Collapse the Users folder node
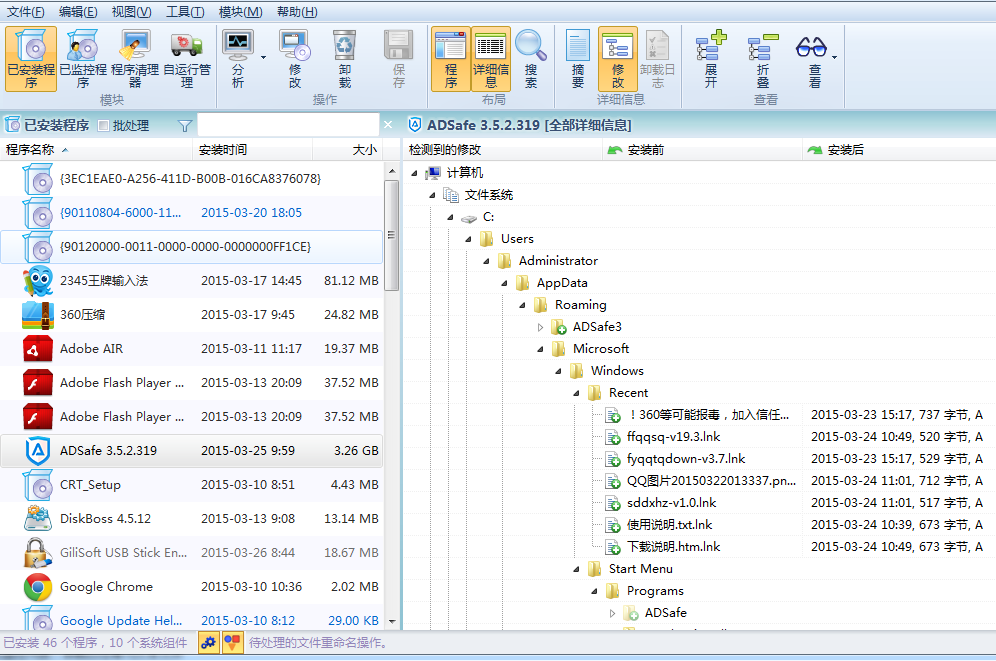This screenshot has height=661, width=996. 468,239
